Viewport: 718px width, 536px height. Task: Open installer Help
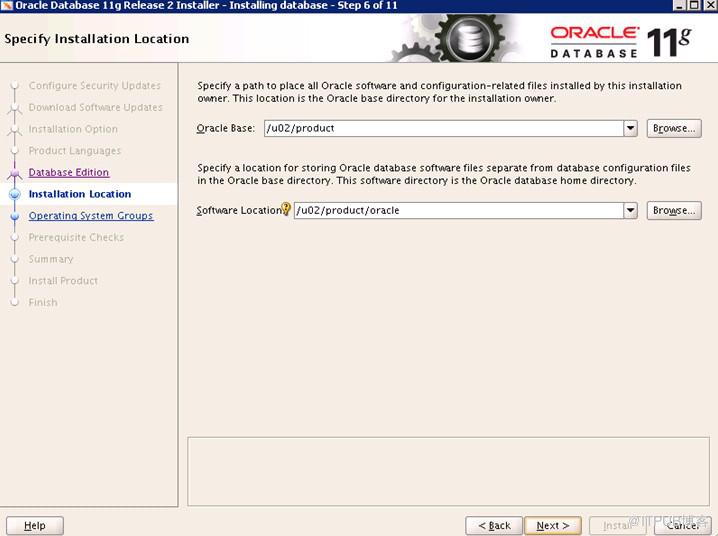point(35,525)
